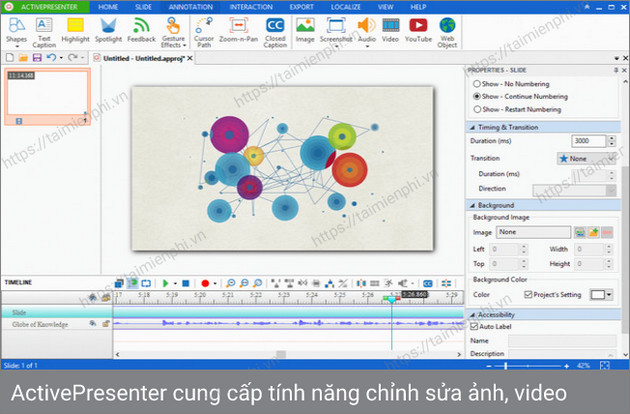Add a Spotlight annotation
This screenshot has height=414, width=630.
(108, 31)
